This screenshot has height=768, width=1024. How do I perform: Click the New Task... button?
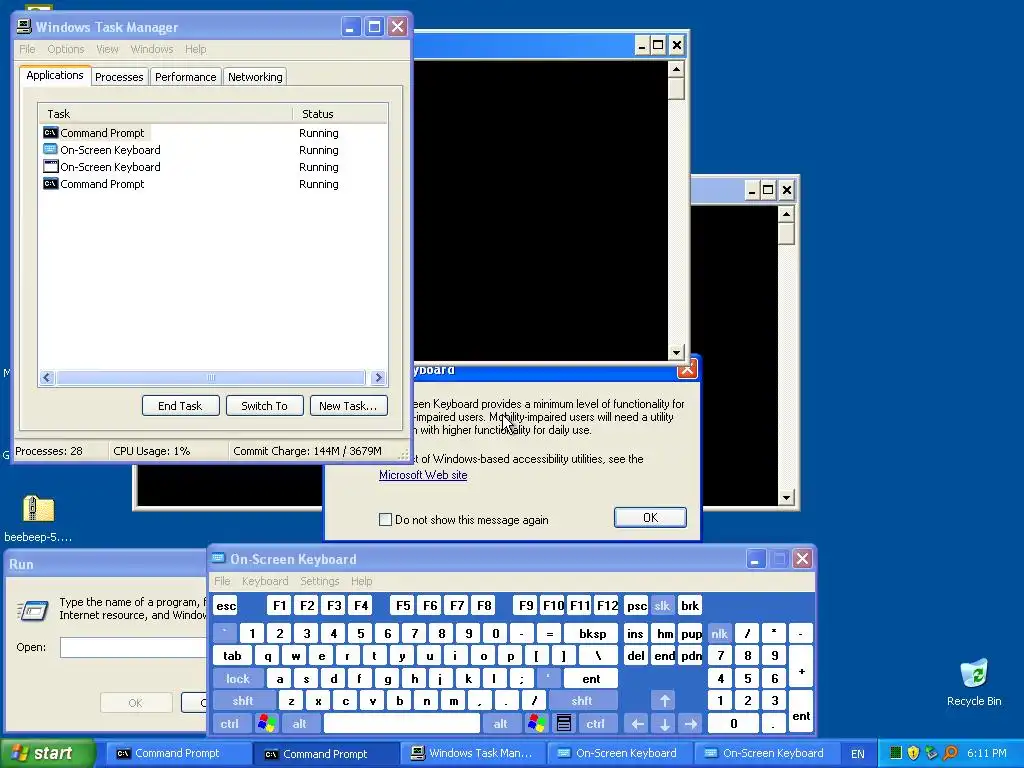coord(348,406)
